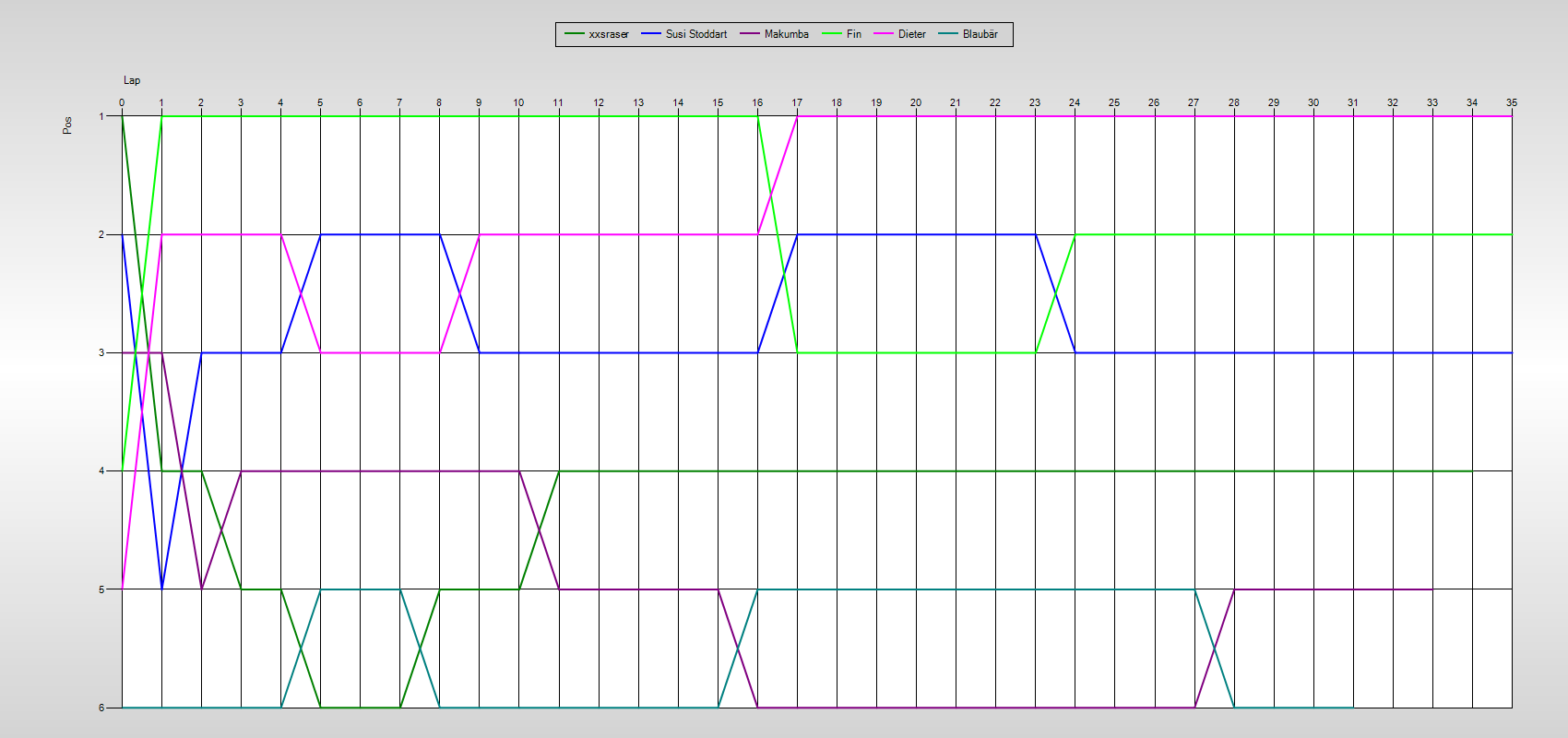Image resolution: width=1568 pixels, height=738 pixels.
Task: Click lap 5 label on lap axis
Action: pos(320,102)
